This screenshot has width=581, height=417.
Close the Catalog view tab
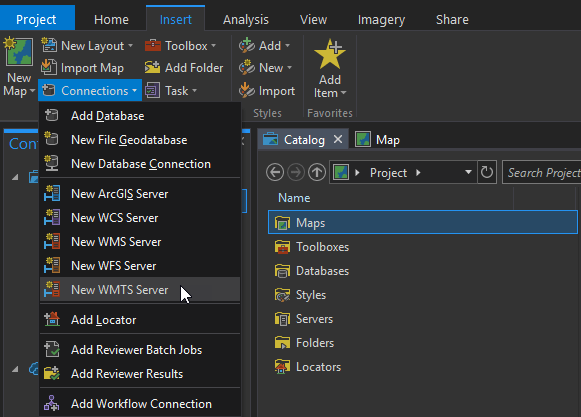[x=338, y=139]
